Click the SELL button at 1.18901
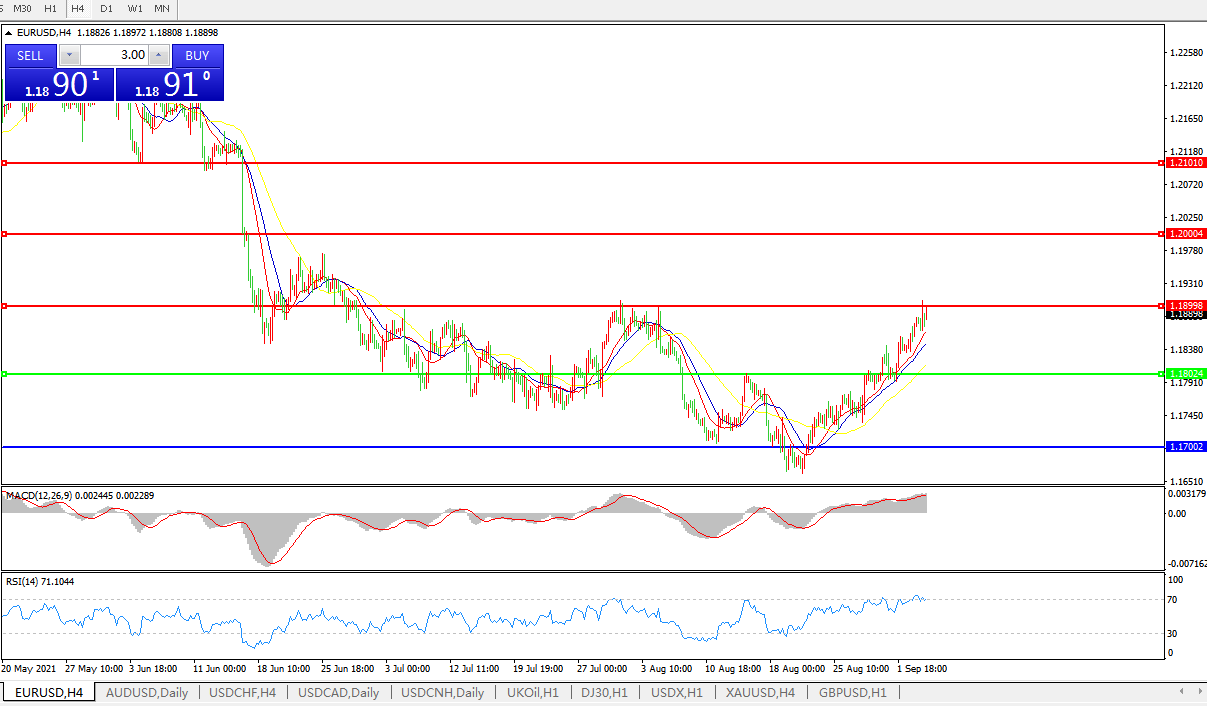The image size is (1207, 706). point(30,55)
